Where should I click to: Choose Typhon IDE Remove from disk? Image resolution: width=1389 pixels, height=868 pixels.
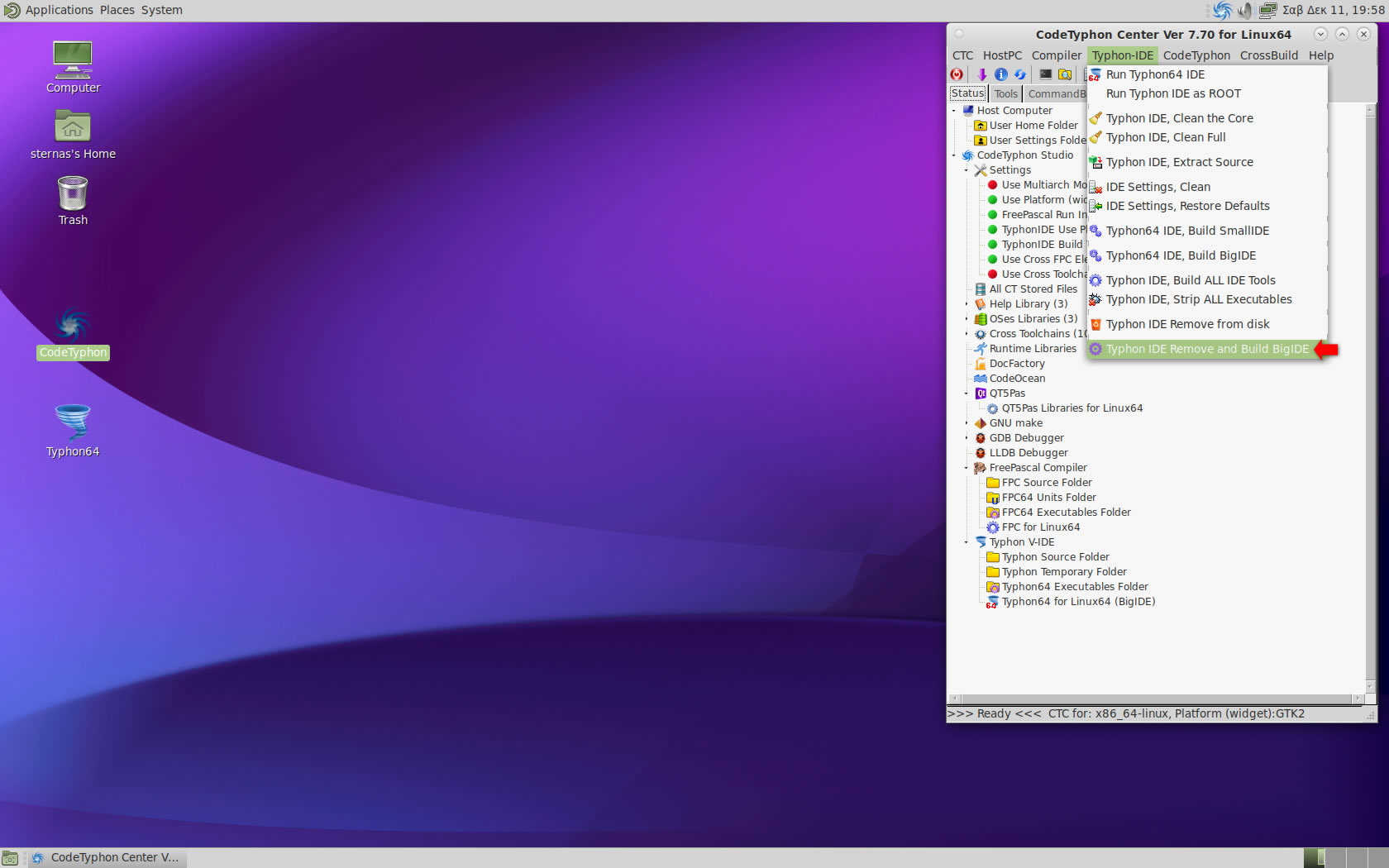[1207, 324]
